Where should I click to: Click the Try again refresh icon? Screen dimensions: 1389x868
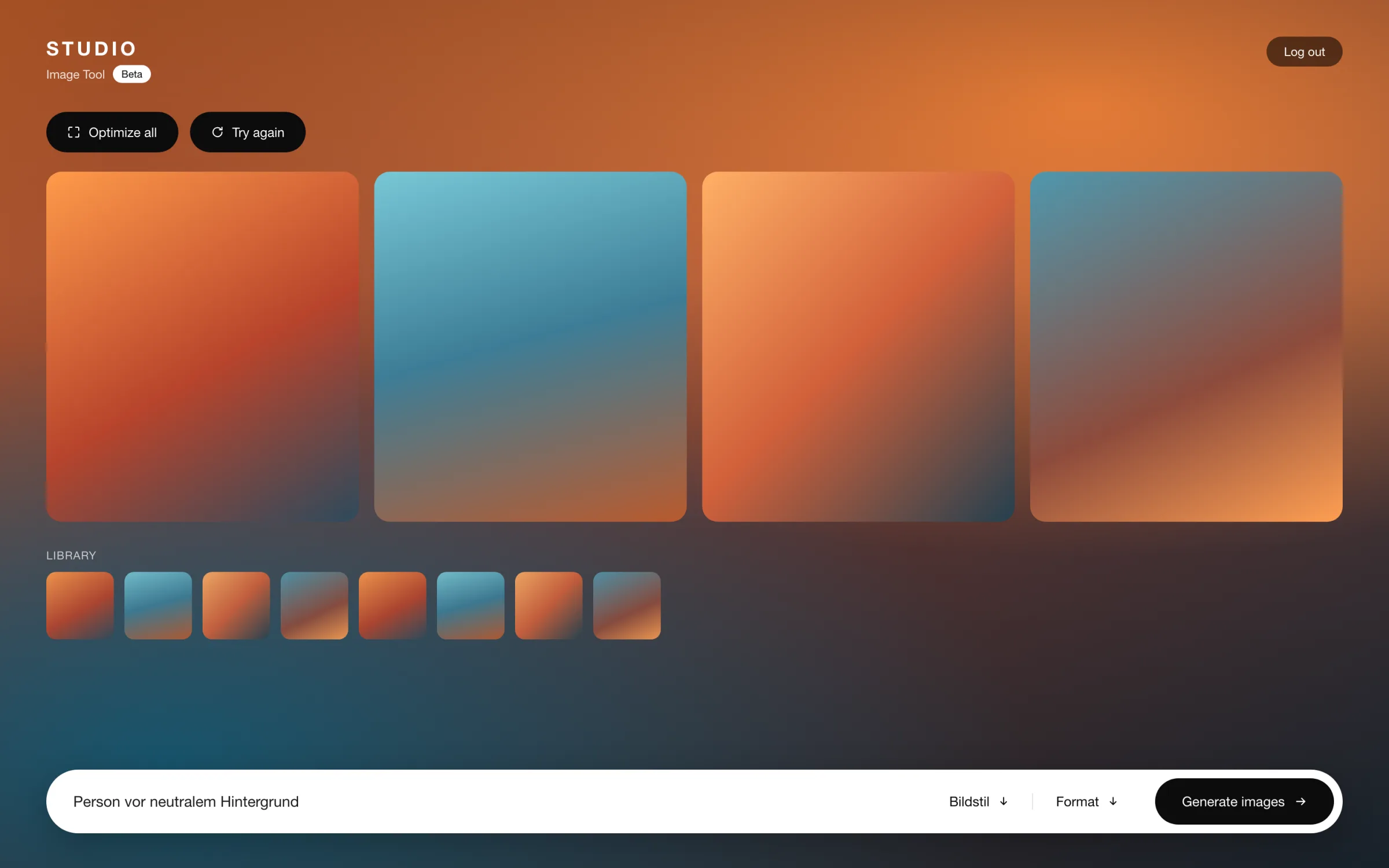pos(218,133)
